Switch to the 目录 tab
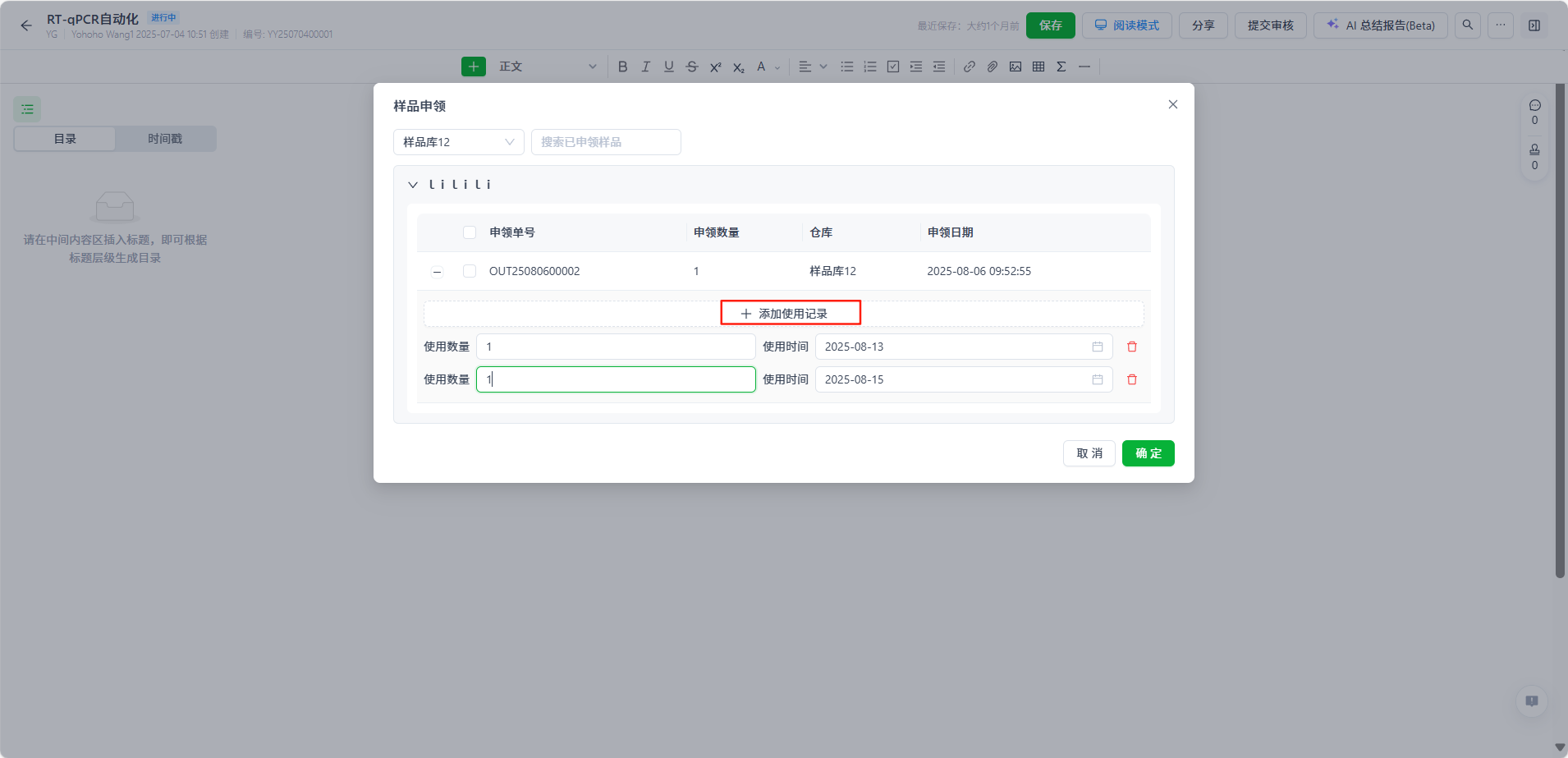1568x758 pixels. pos(65,139)
